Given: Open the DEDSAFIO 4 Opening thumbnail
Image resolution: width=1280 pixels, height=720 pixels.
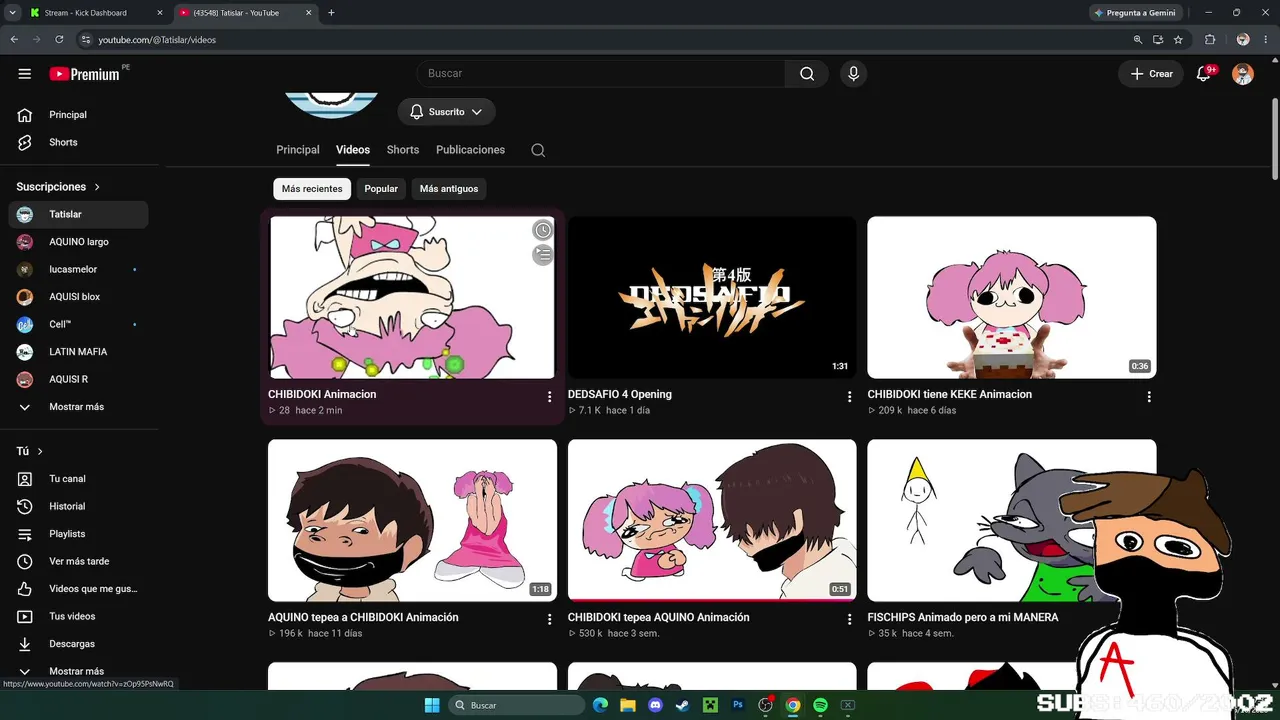Looking at the screenshot, I should point(712,298).
